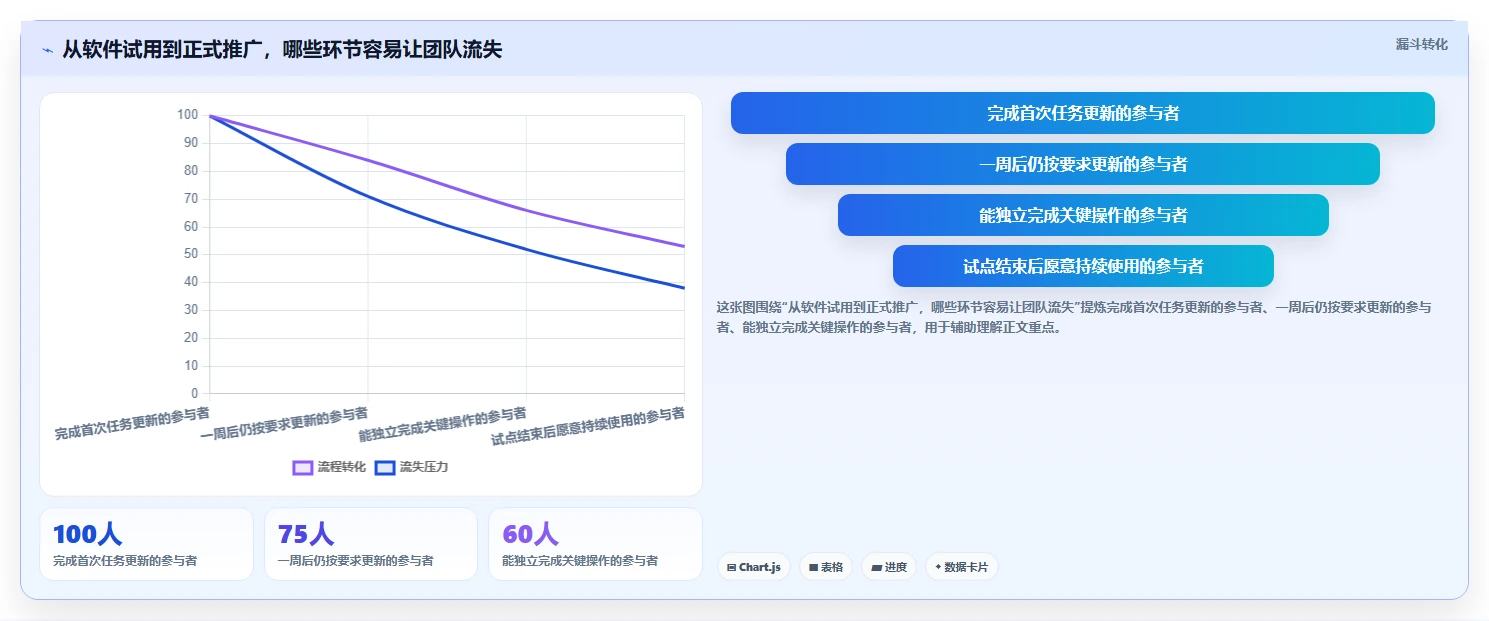Viewport: 1489px width, 621px height.
Task: Click the icon inside 表格 chip
Action: point(813,568)
